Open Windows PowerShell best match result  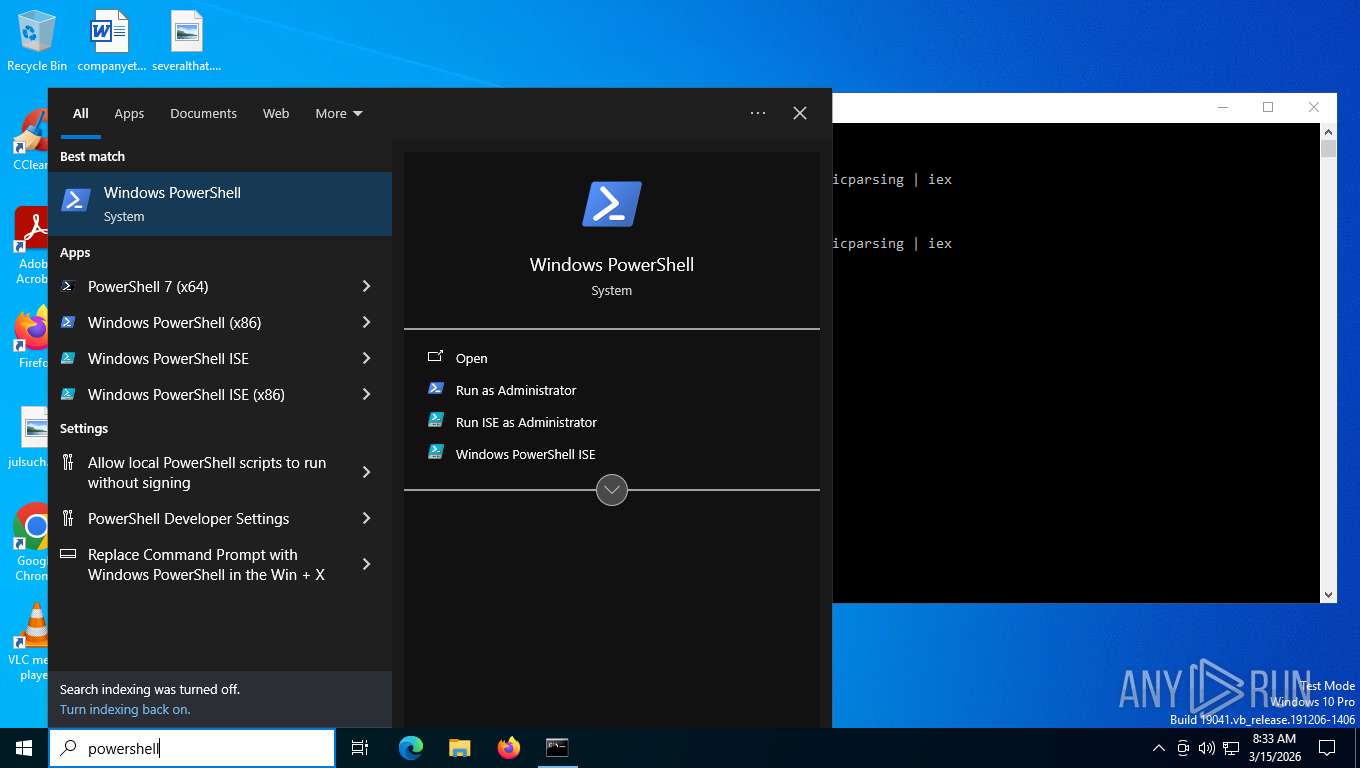click(220, 204)
